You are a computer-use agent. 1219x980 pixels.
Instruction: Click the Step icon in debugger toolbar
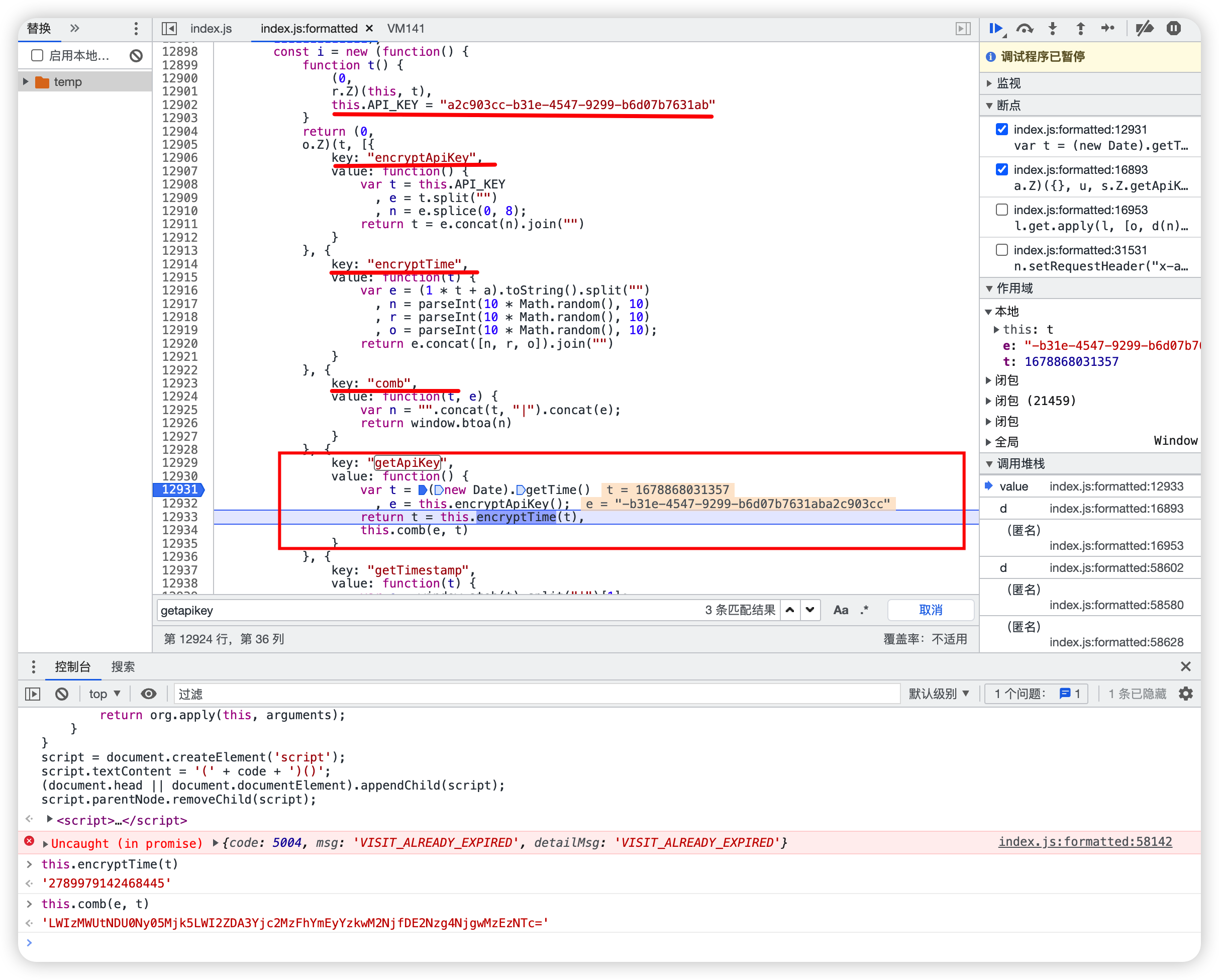click(1108, 28)
